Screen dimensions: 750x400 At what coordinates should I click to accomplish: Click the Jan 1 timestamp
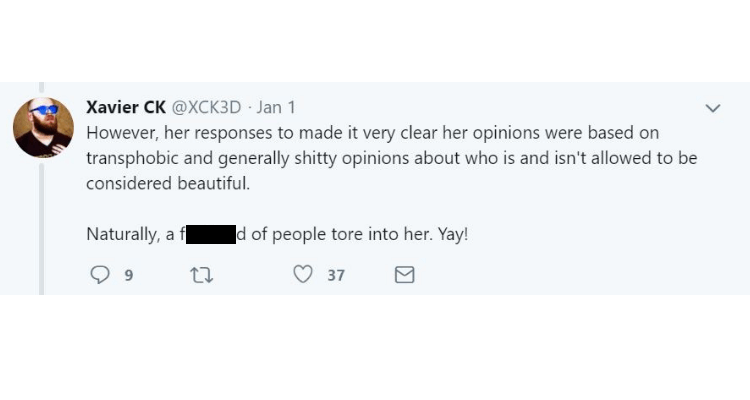(x=276, y=107)
